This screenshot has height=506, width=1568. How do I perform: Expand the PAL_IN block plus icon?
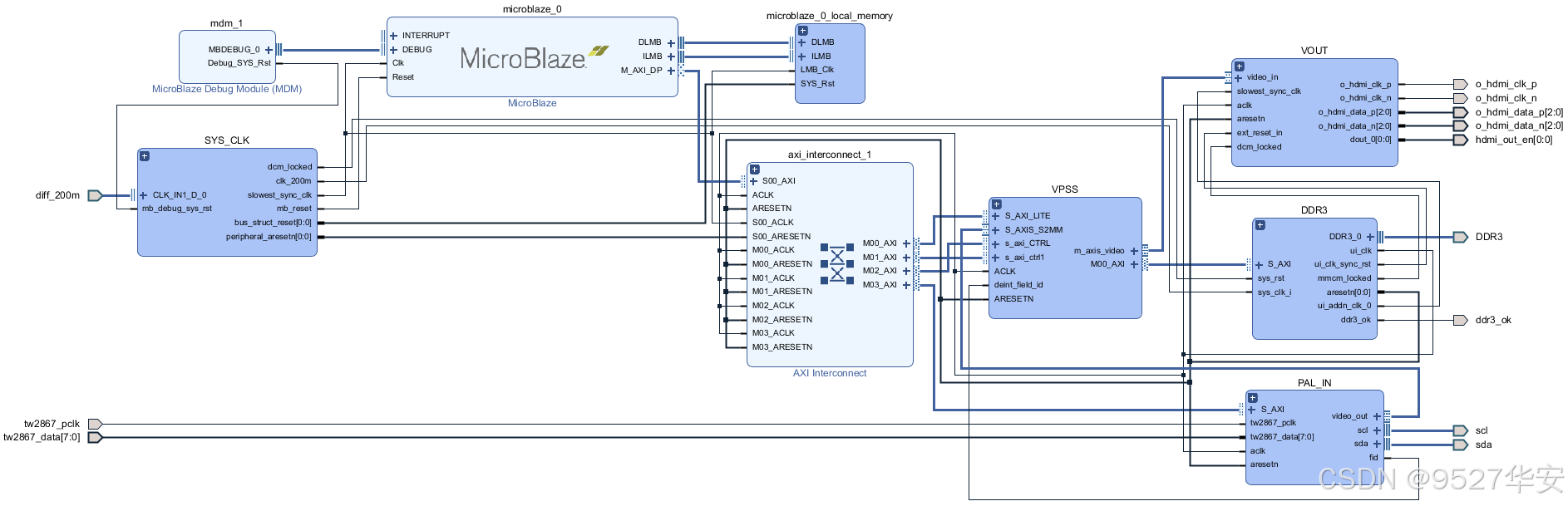(1254, 398)
